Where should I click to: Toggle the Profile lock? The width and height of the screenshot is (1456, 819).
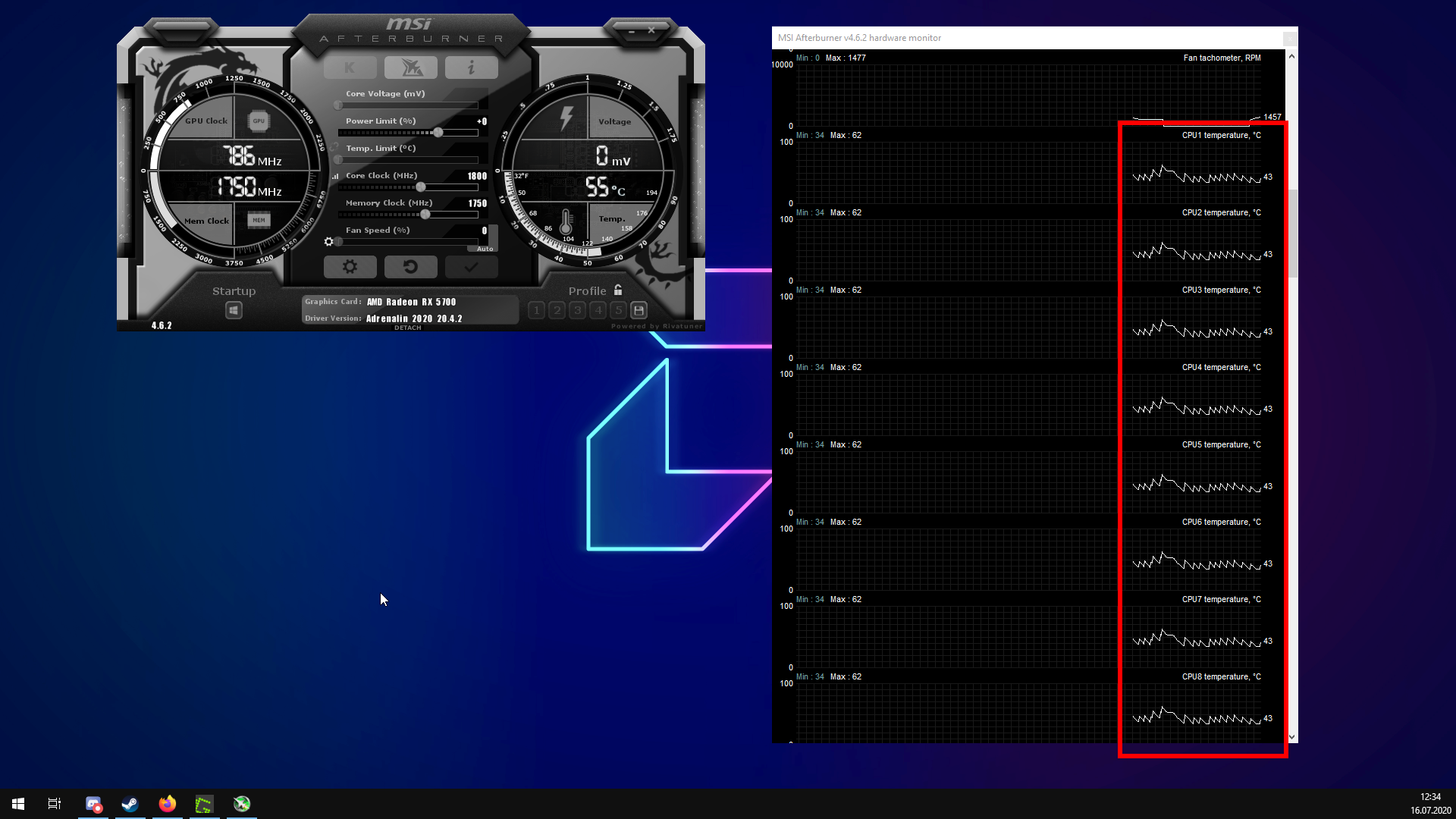pos(618,290)
